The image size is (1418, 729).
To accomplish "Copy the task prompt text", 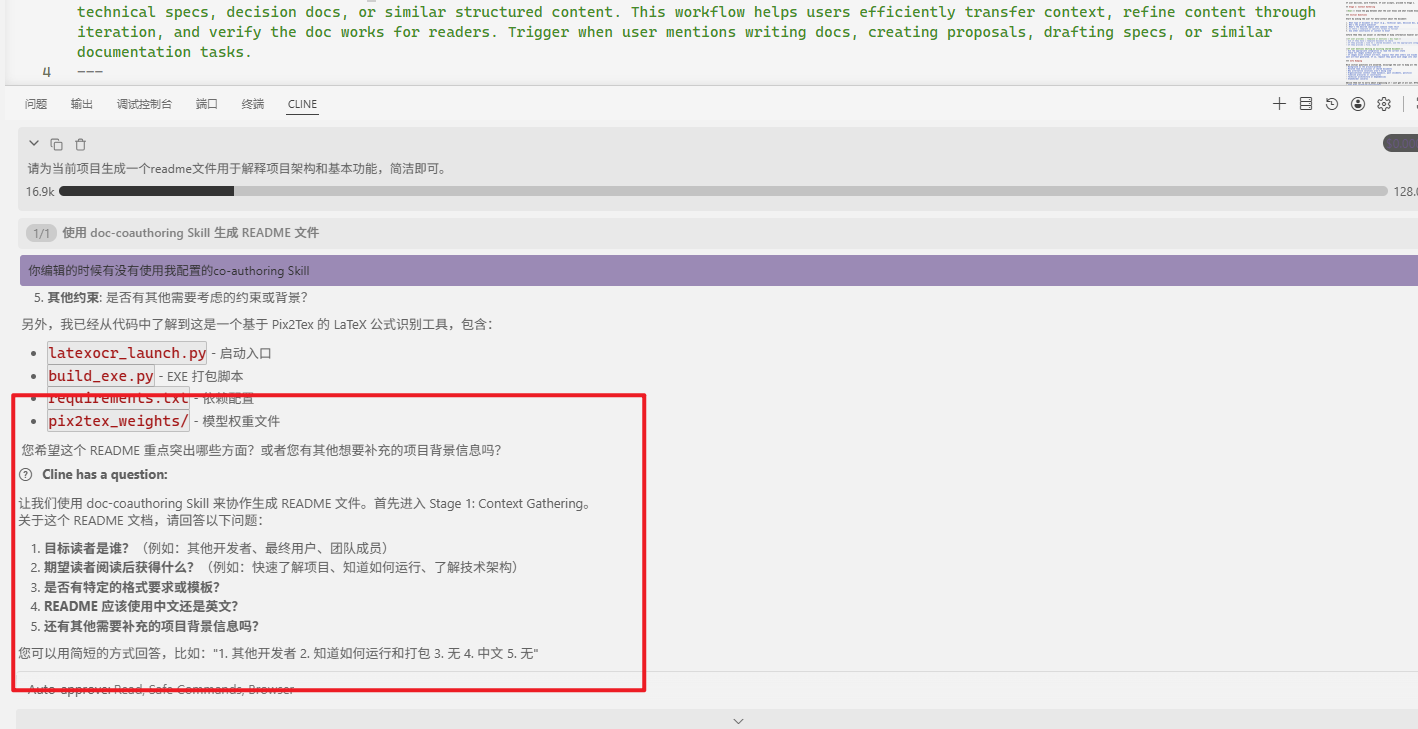I will pos(57,144).
